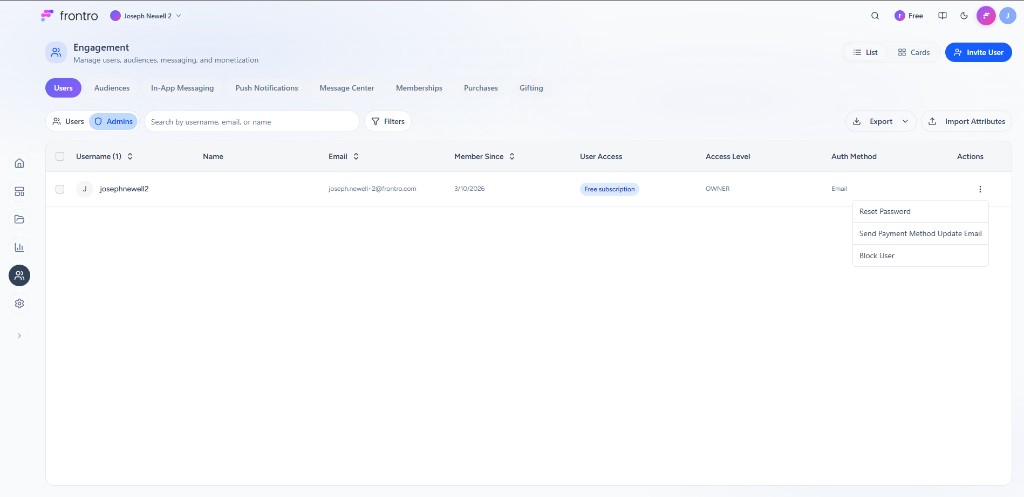Screen dimensions: 1024x497
Task: Select the Users tab
Action: pyautogui.click(x=63, y=88)
